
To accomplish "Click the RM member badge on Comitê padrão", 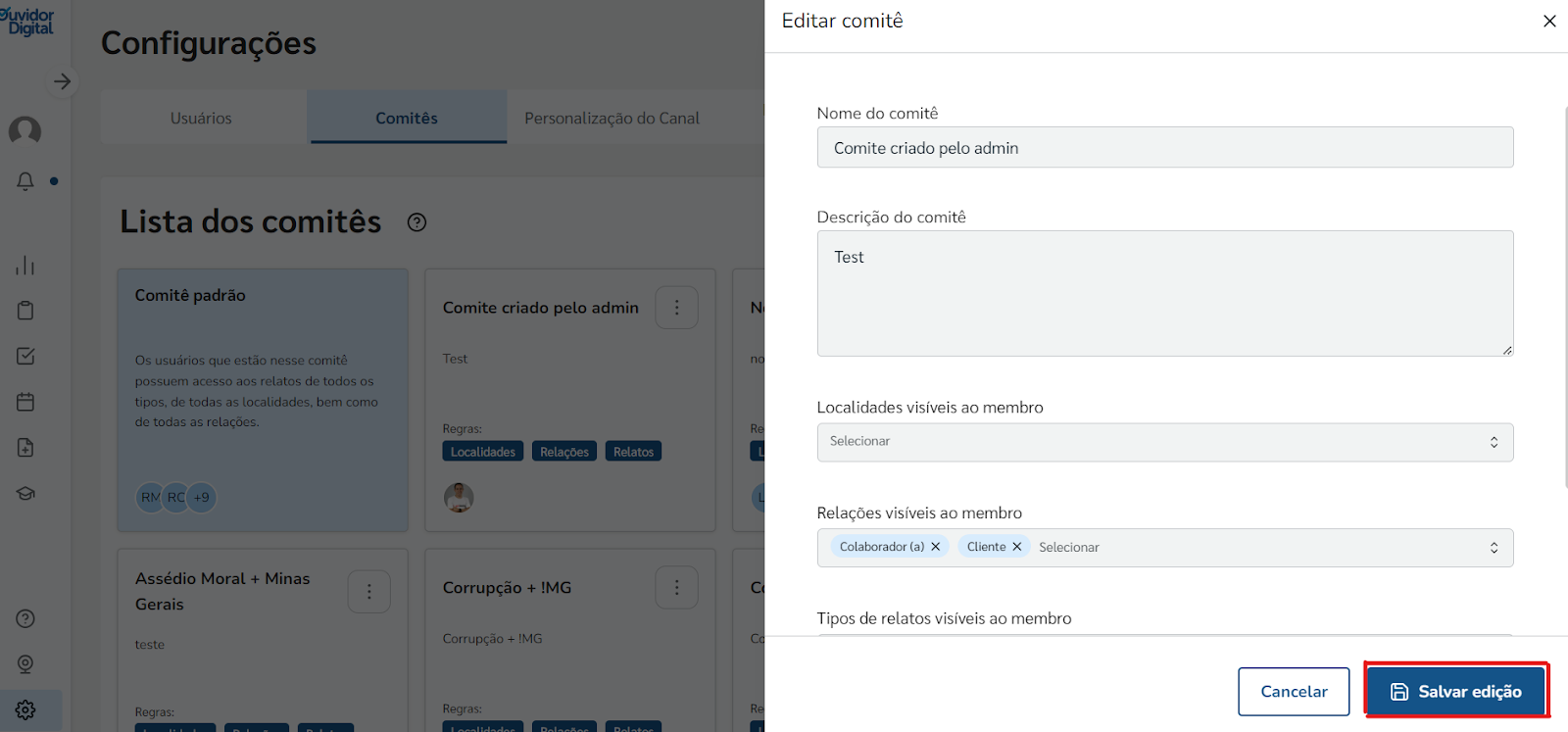I will [149, 498].
